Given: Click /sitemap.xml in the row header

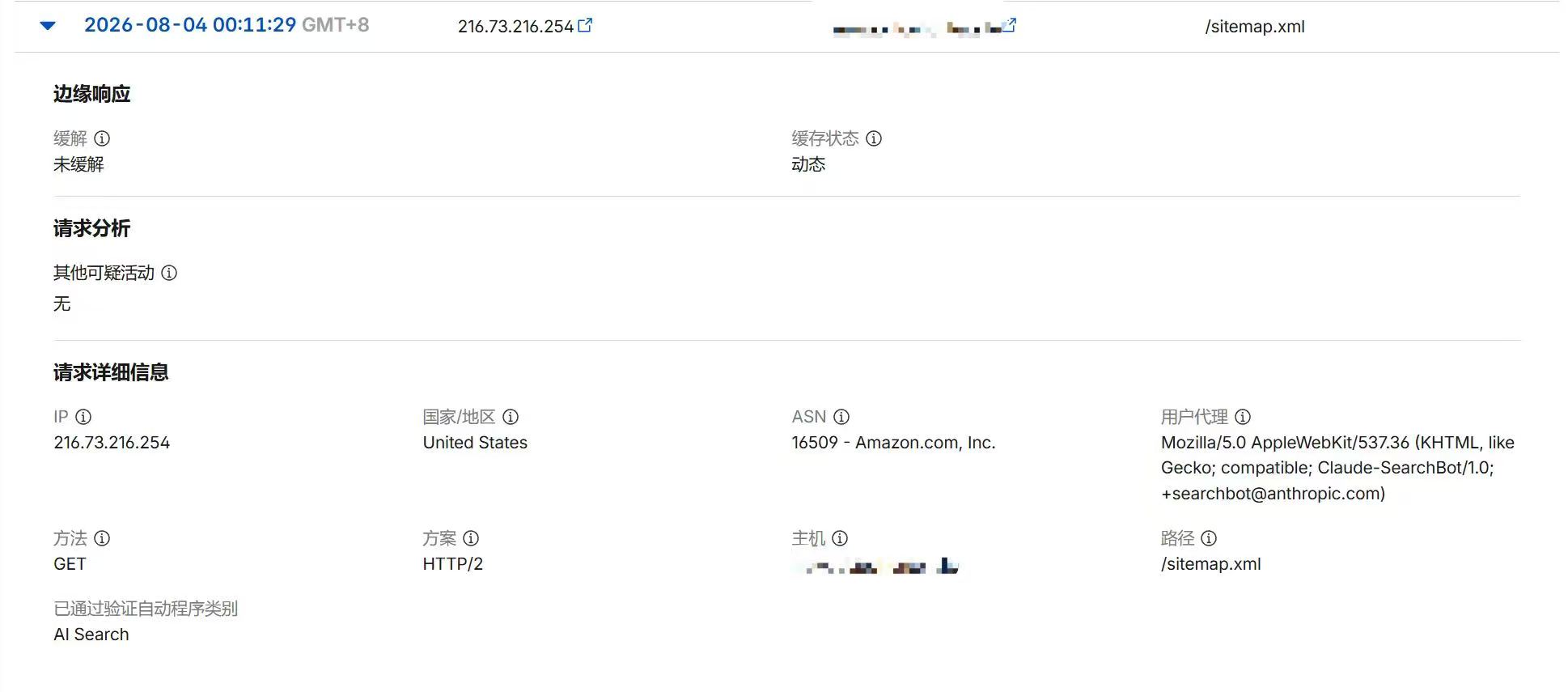Looking at the screenshot, I should click(x=1255, y=26).
